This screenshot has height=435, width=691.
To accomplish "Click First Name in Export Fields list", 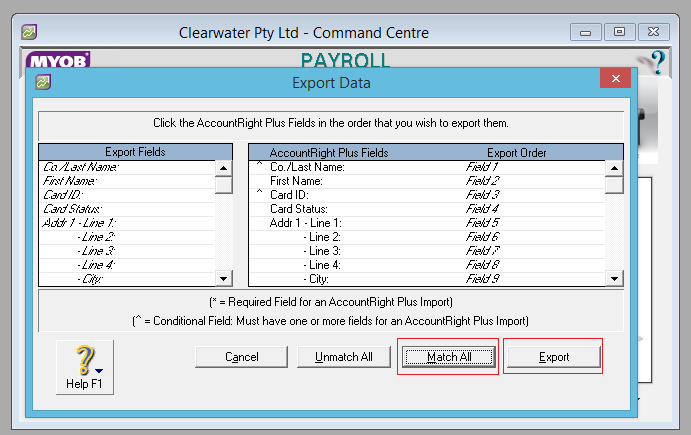I will (x=70, y=181).
